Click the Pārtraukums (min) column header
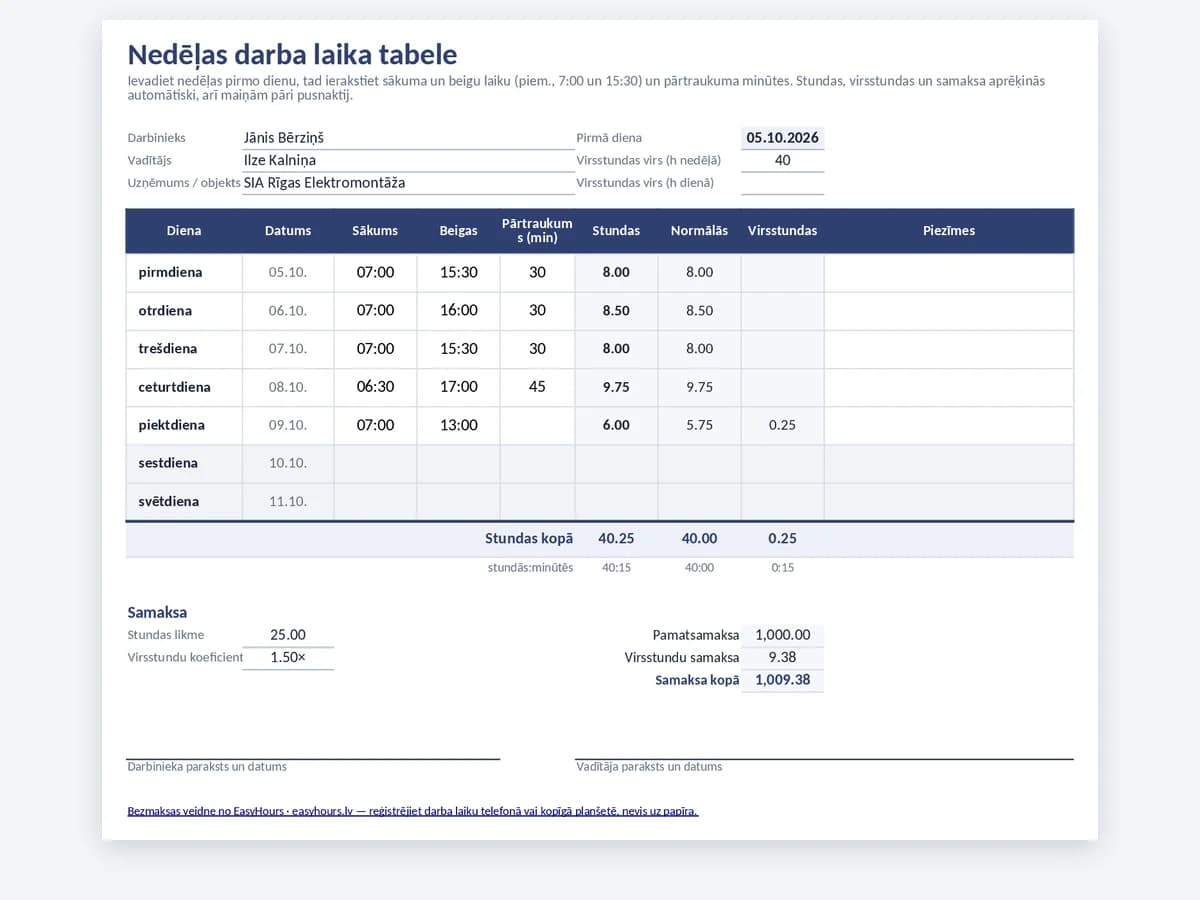The height and width of the screenshot is (900, 1200). pyautogui.click(x=537, y=230)
